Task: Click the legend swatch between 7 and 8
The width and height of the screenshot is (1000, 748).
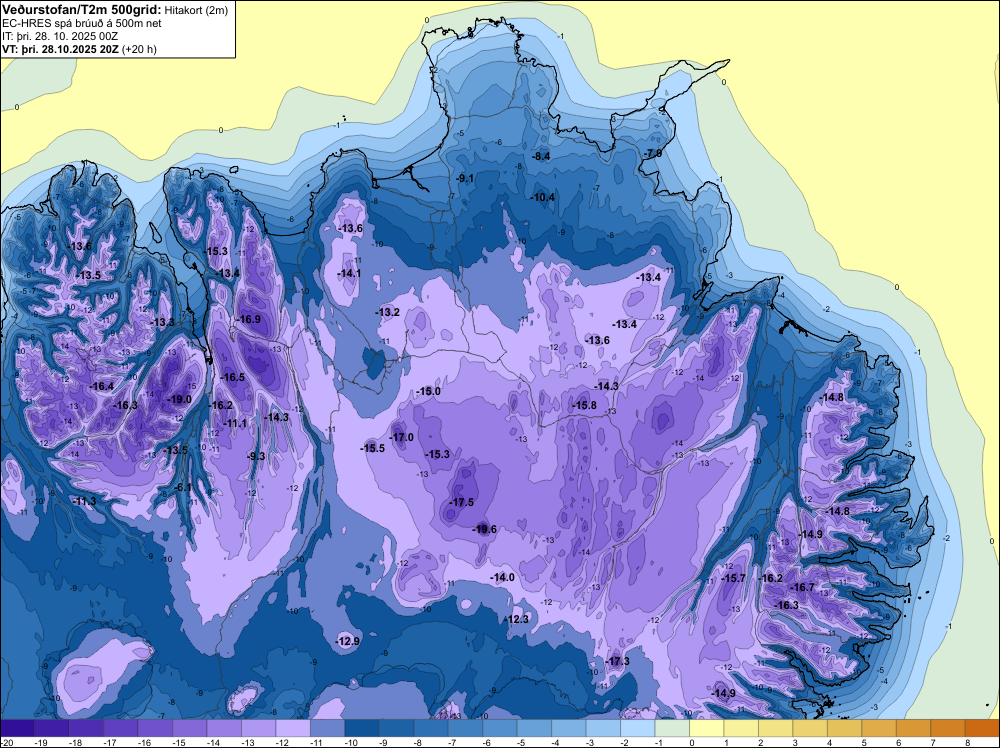Action: point(947,728)
